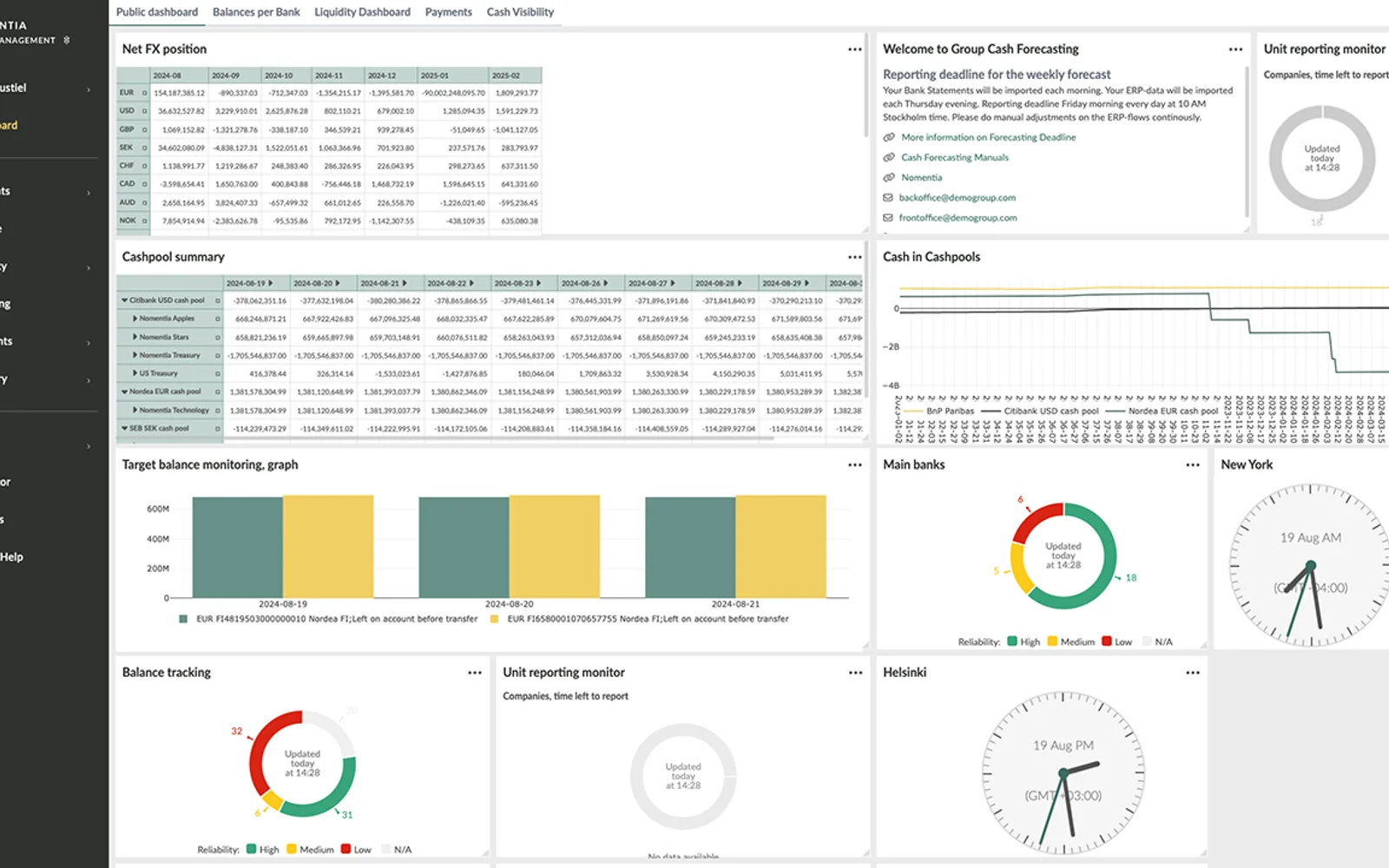This screenshot has width=1389, height=868.
Task: Open the Payments tab
Action: [449, 12]
